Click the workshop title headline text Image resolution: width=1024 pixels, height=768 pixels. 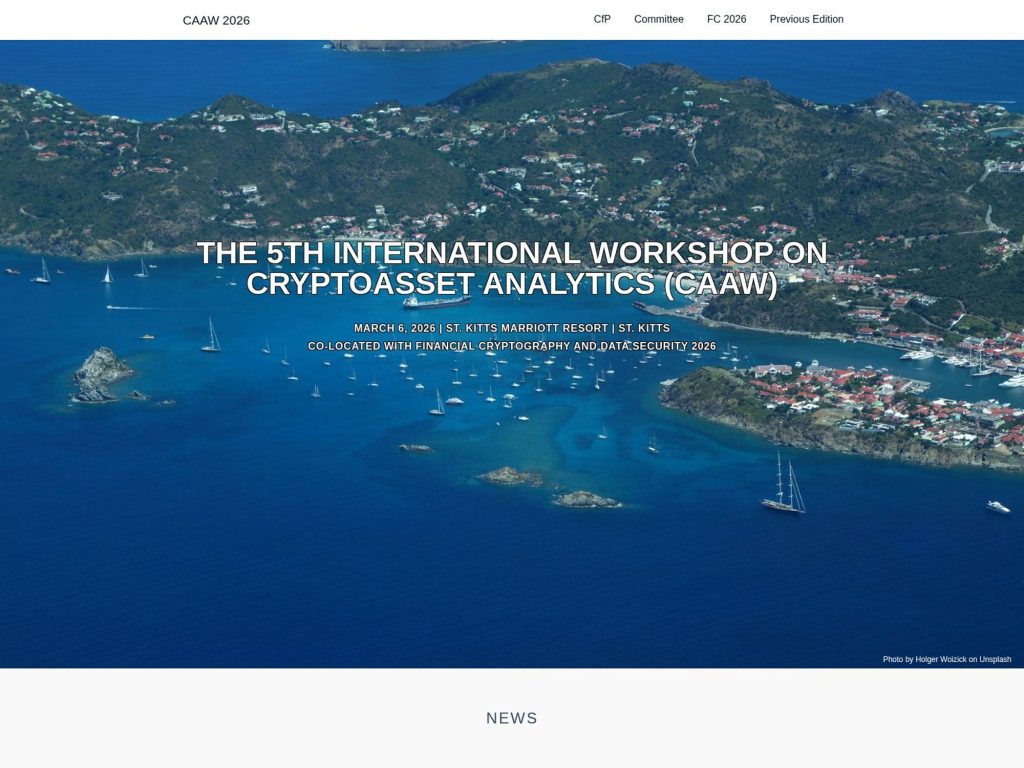(x=512, y=270)
